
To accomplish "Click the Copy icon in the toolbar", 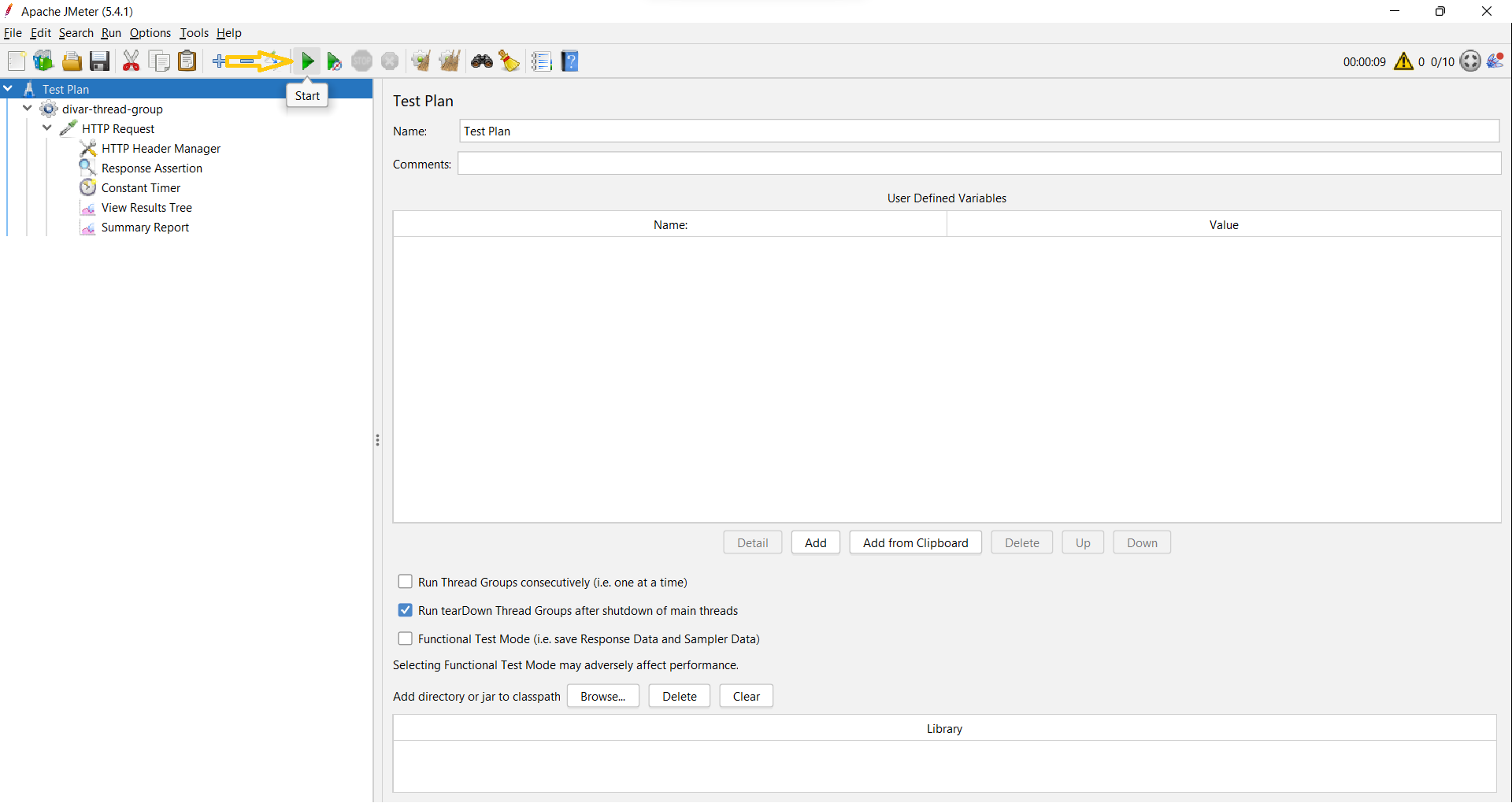I will click(160, 61).
